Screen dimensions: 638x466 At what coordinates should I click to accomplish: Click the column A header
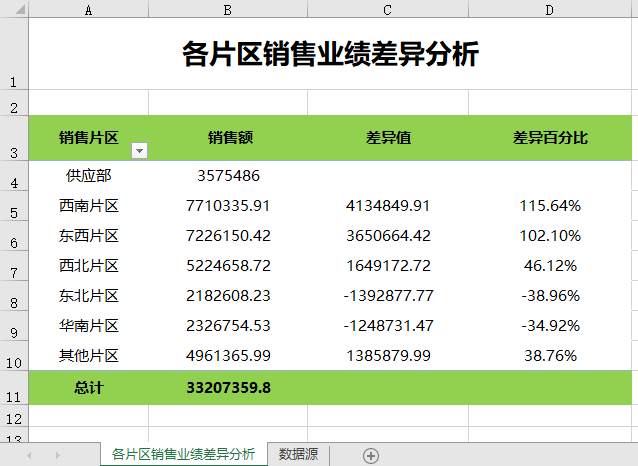[89, 10]
